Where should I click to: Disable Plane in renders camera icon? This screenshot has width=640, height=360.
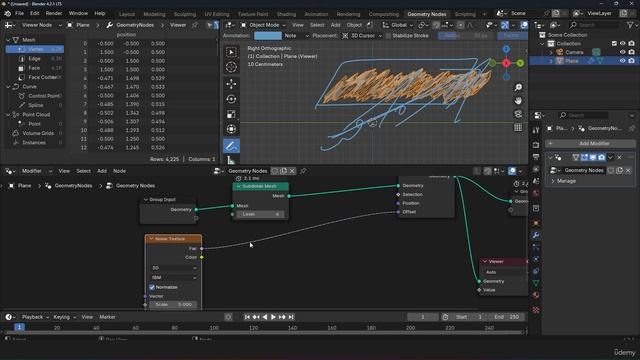[631, 61]
